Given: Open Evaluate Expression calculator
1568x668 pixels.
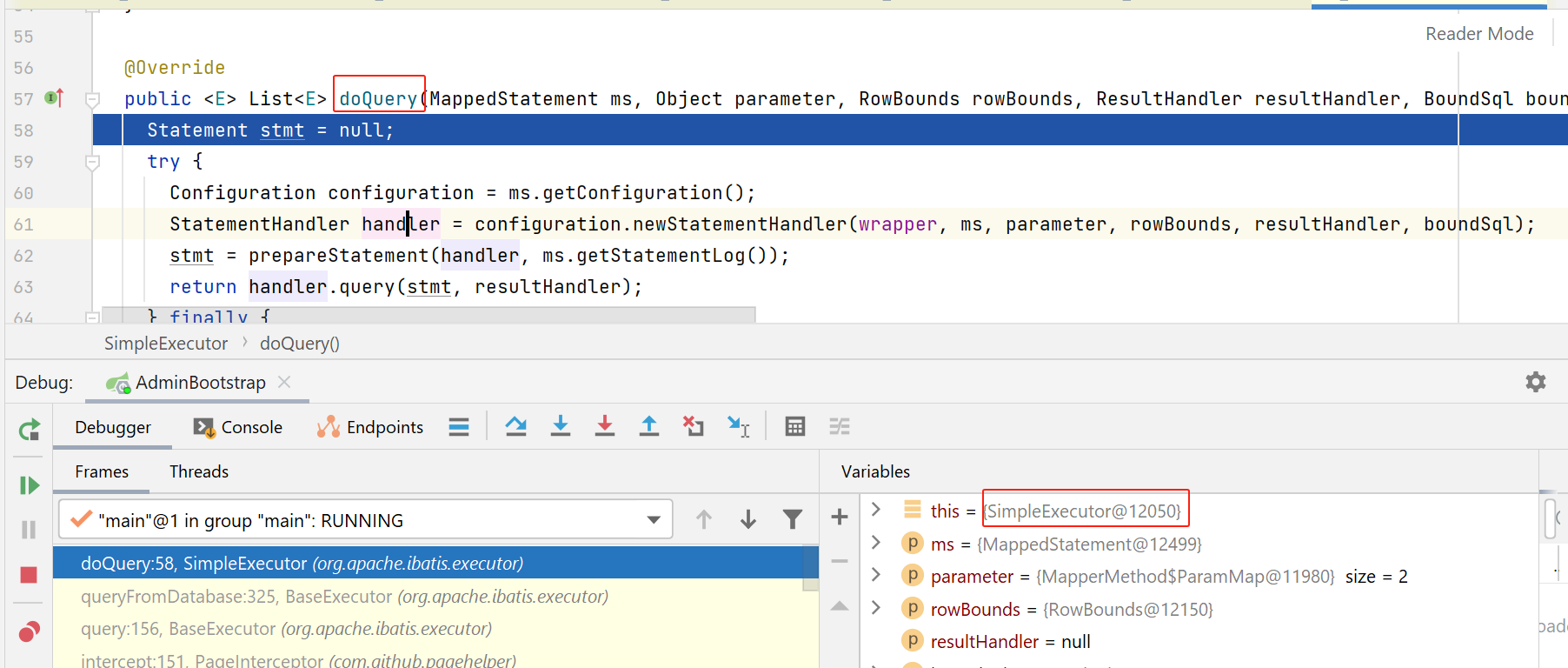Looking at the screenshot, I should [794, 426].
